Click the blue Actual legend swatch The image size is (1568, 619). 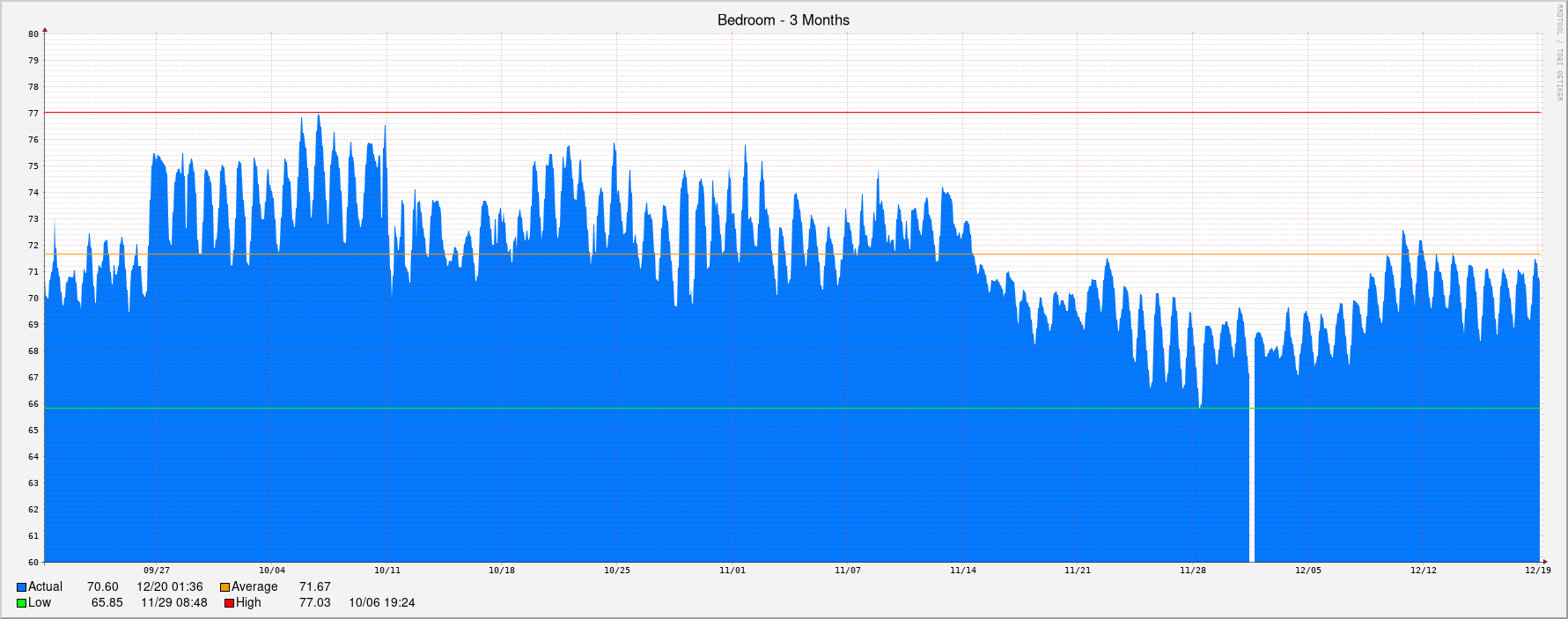click(21, 587)
